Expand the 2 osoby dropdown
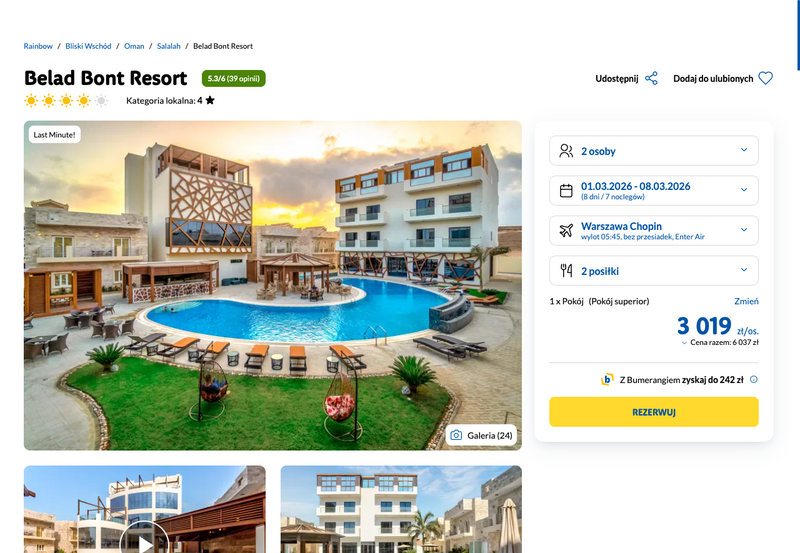Viewport: 800px width, 553px height. point(654,150)
